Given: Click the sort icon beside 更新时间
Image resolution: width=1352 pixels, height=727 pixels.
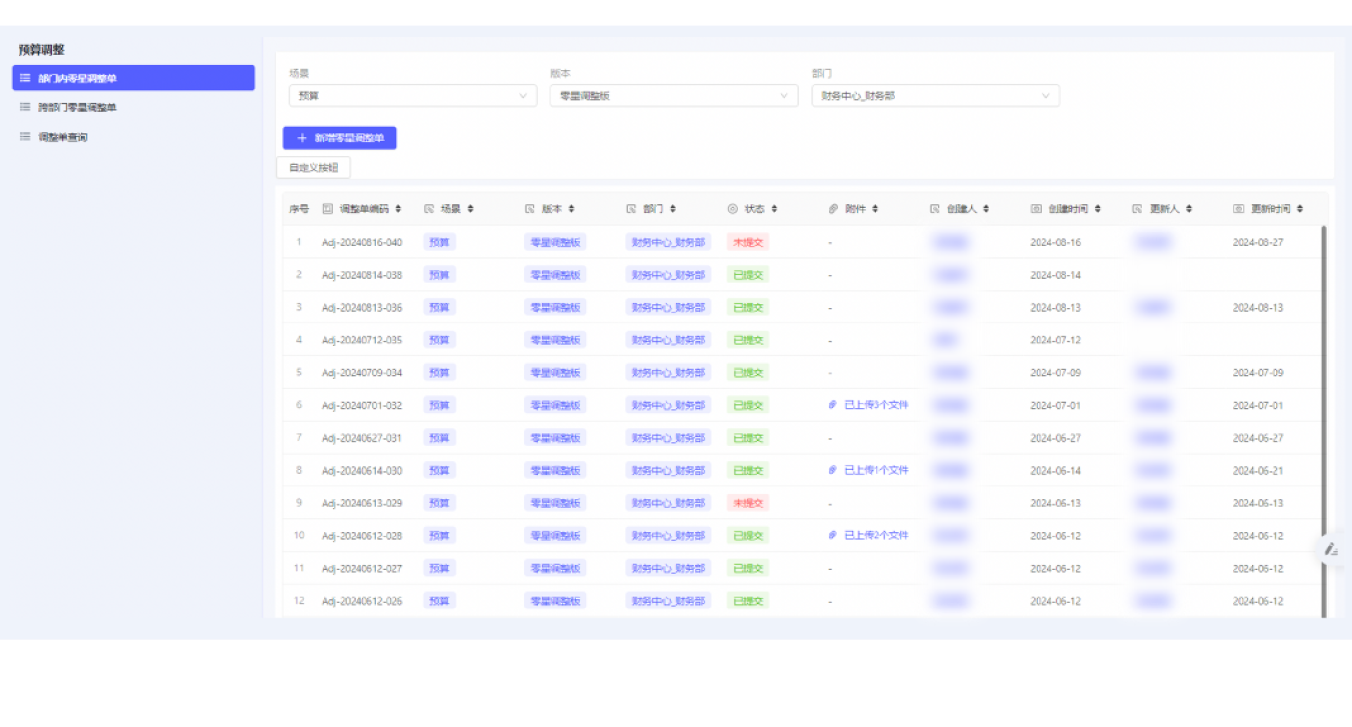Looking at the screenshot, I should (1300, 209).
